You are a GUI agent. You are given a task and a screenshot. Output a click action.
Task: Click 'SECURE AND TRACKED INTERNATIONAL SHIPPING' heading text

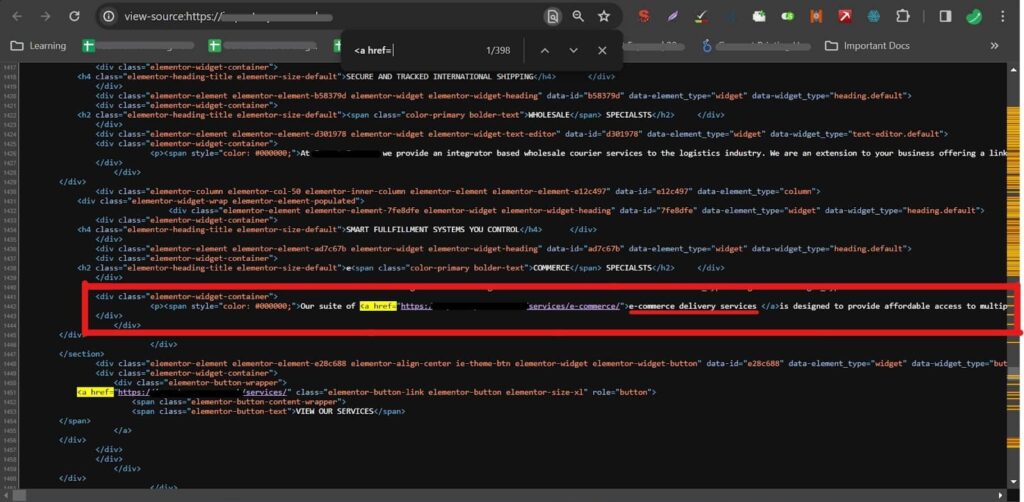[440, 76]
